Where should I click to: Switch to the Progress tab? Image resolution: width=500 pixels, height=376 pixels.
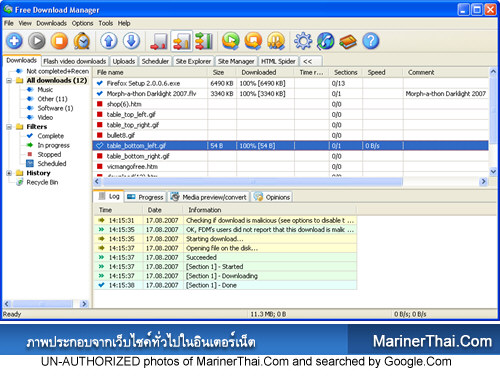tap(145, 197)
